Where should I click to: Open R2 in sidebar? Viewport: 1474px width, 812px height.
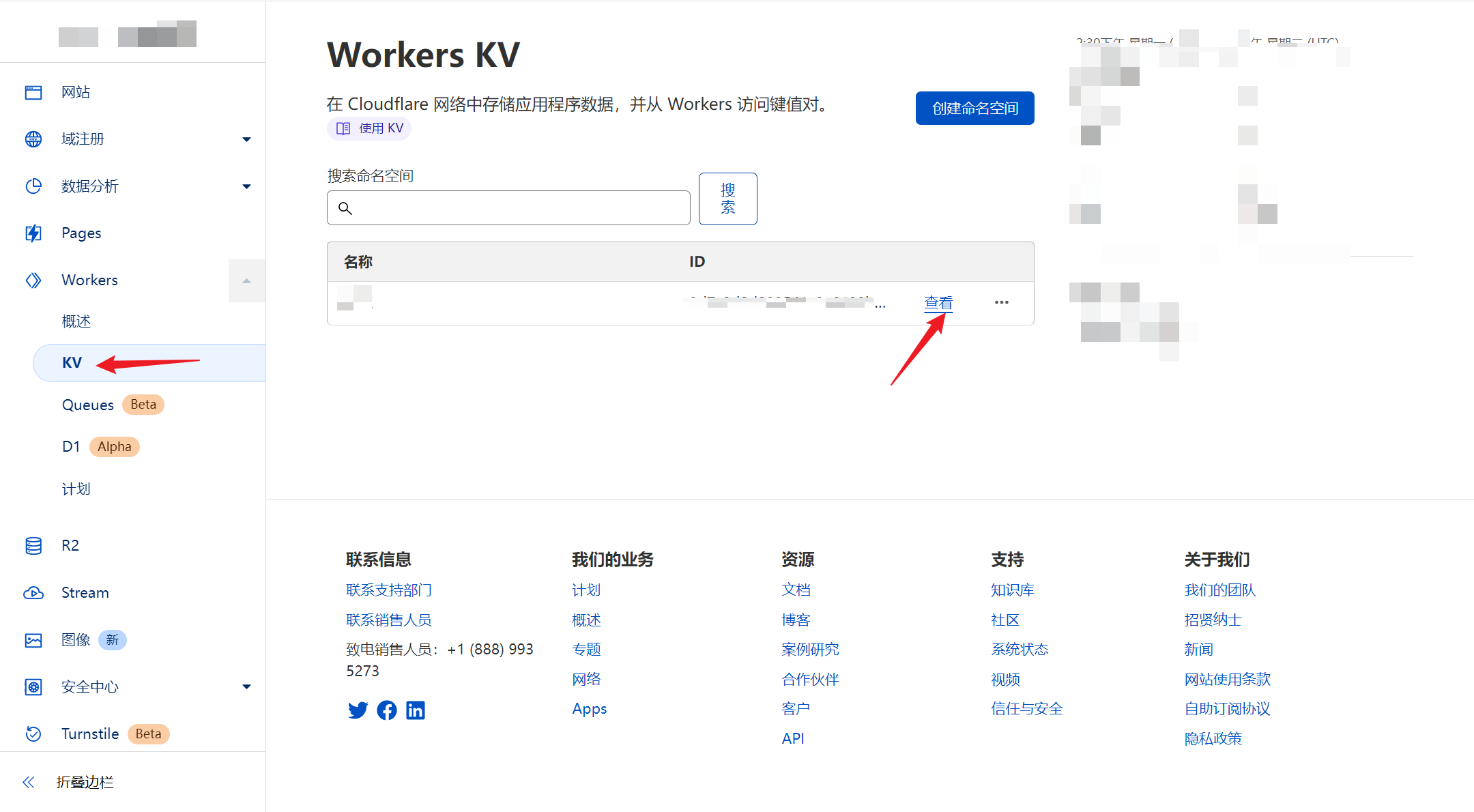pos(70,546)
